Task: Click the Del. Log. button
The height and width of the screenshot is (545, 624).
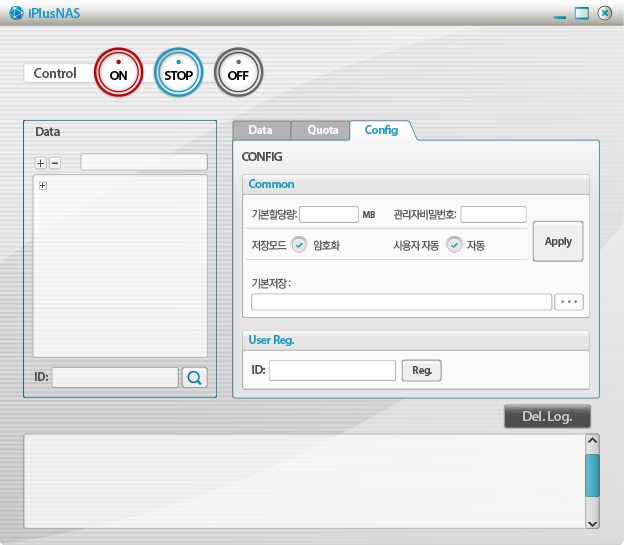Action: coord(547,416)
